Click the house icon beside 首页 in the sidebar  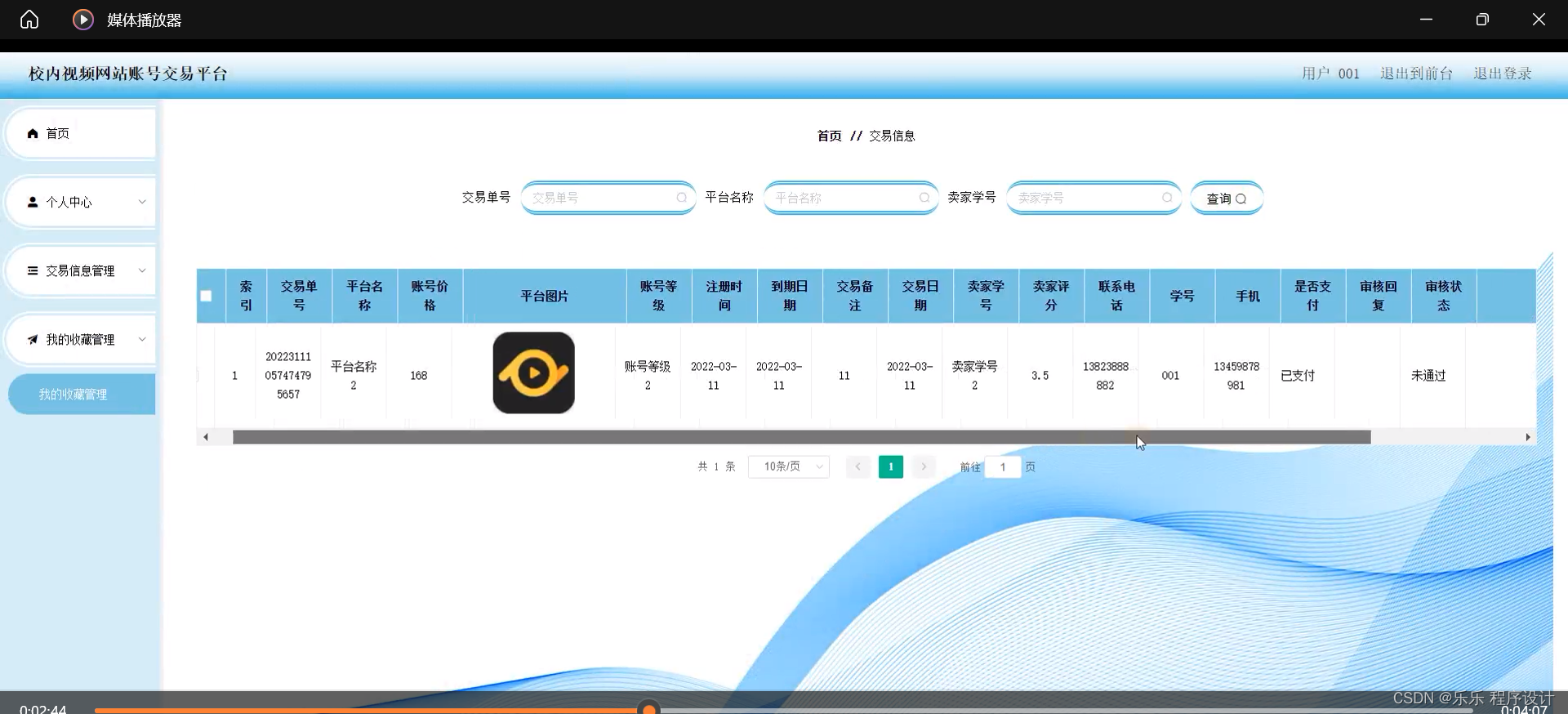[x=33, y=133]
